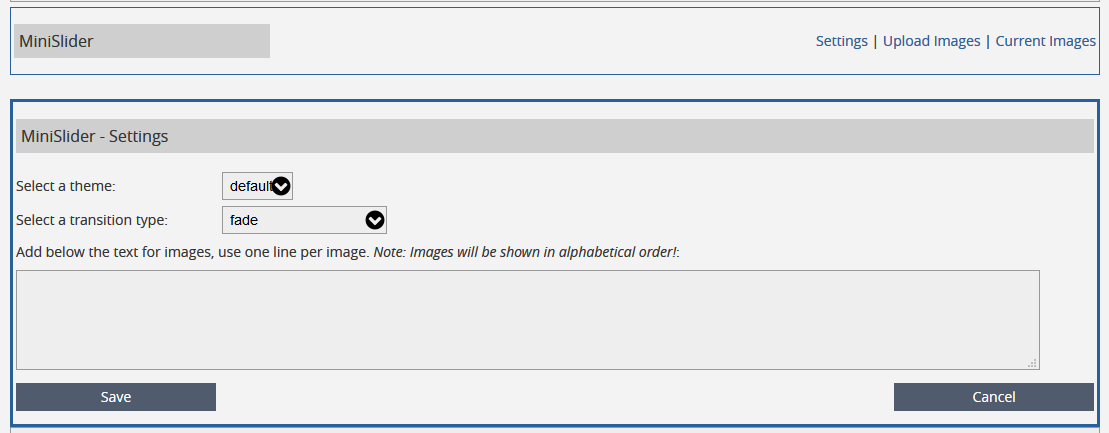Screen dimensions: 1109x433
Task: Click the arrow icon on the fade dropdown
Action: (x=375, y=220)
